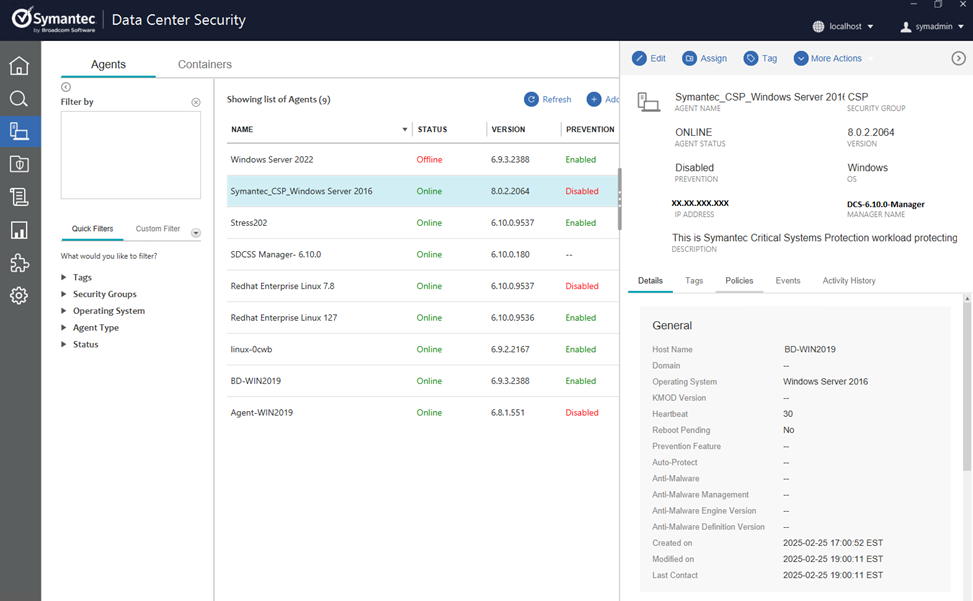Viewport: 973px width, 601px height.
Task: Click the Symantec logo
Action: (53, 20)
